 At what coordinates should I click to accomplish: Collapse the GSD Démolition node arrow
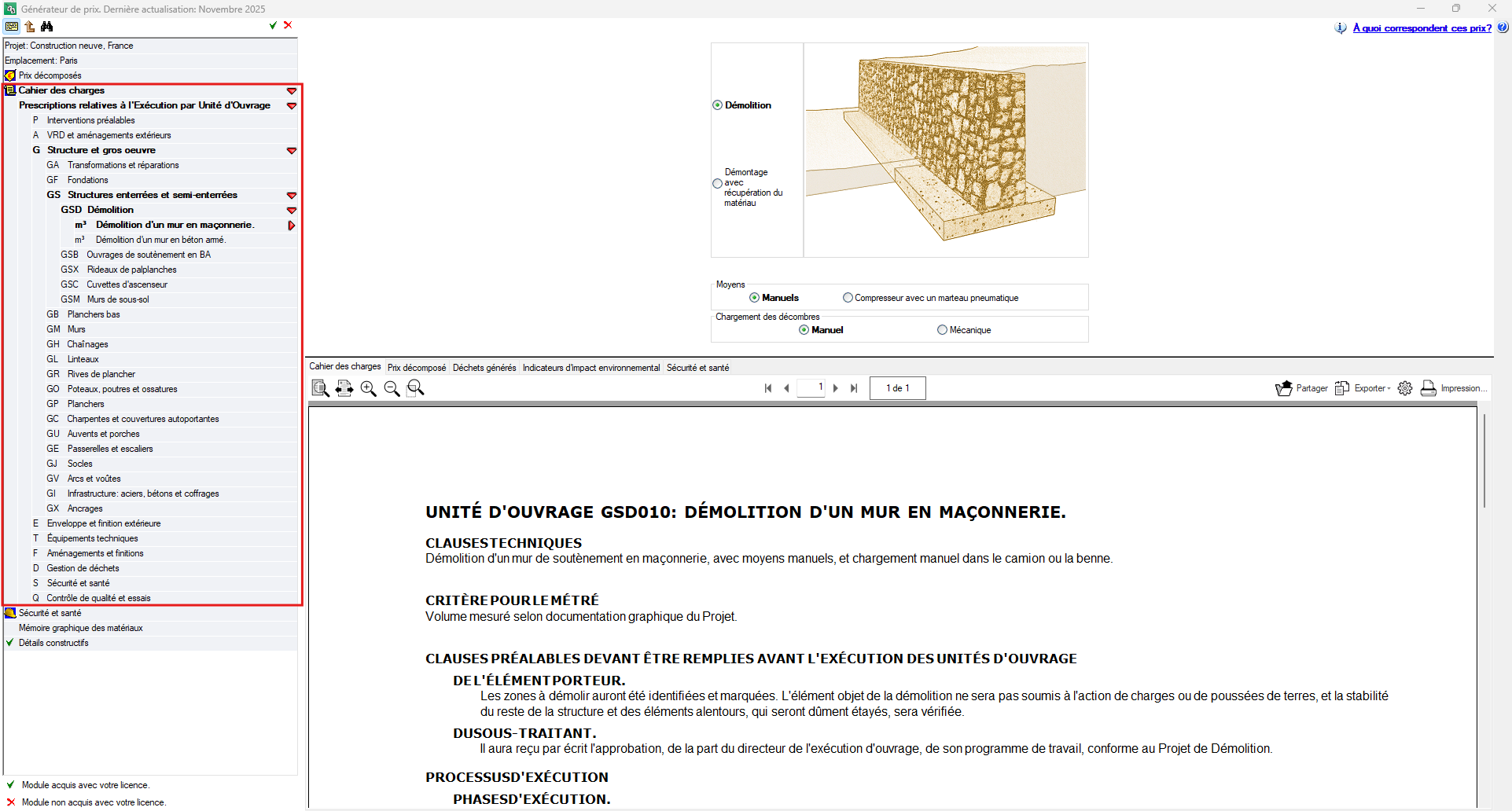pyautogui.click(x=292, y=210)
